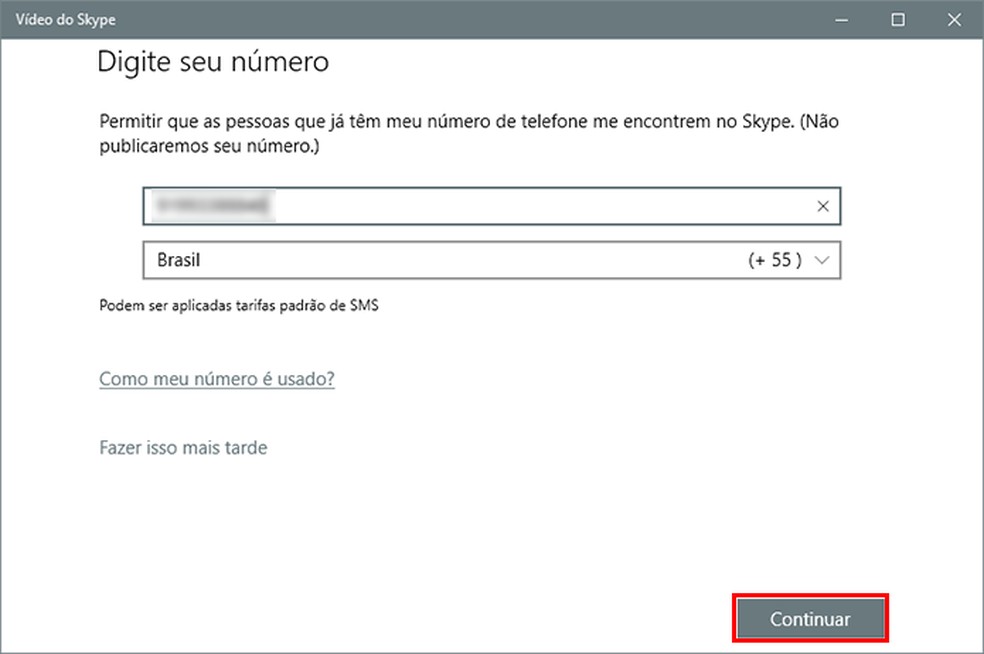Choose 'Fazer isso mais tarde'
This screenshot has width=984, height=654.
(x=183, y=448)
